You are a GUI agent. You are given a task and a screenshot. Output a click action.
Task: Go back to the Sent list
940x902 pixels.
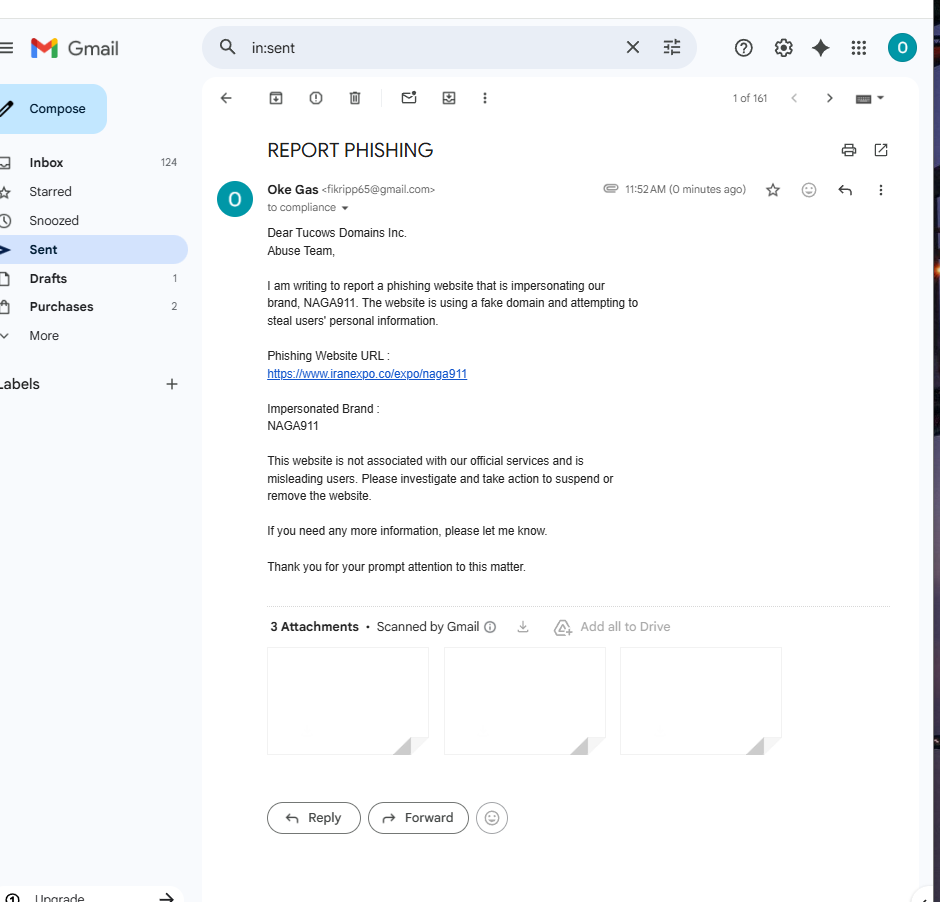point(226,98)
